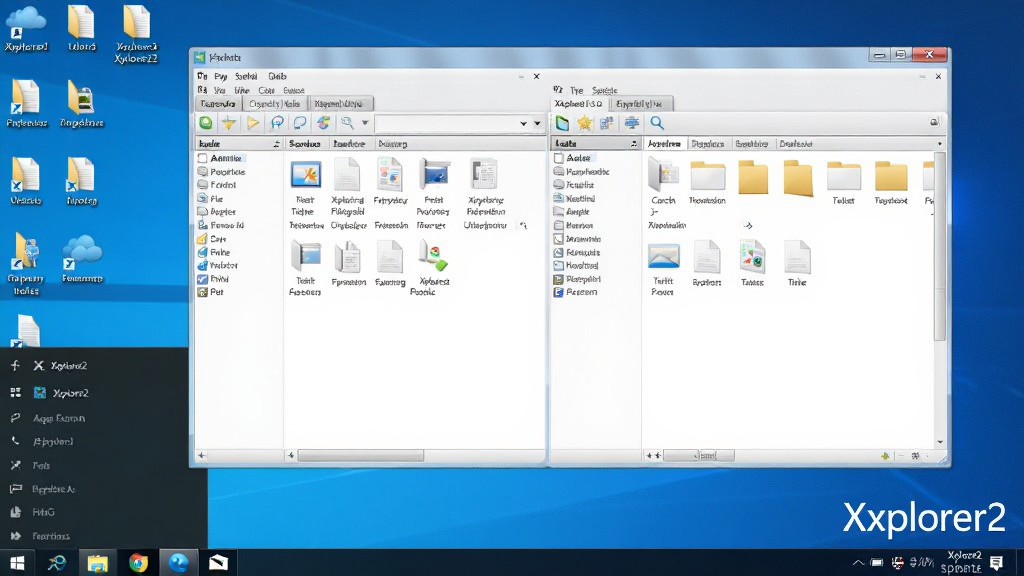
Task: Click the blue magnifier icon in right pane toolbar
Action: tap(656, 123)
